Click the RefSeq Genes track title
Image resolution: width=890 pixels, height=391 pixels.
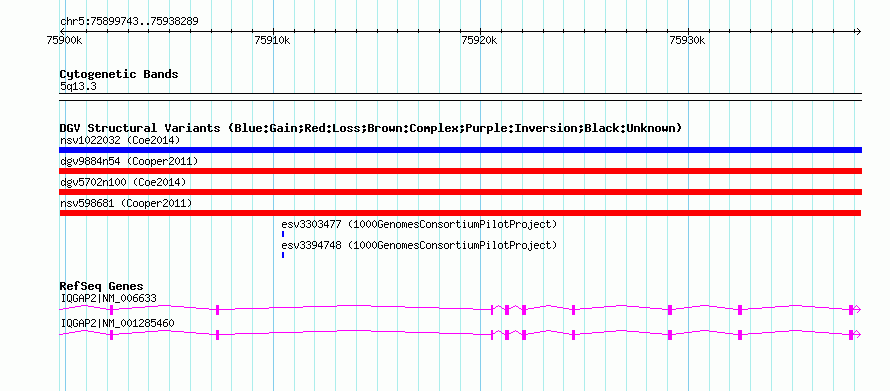tap(101, 286)
